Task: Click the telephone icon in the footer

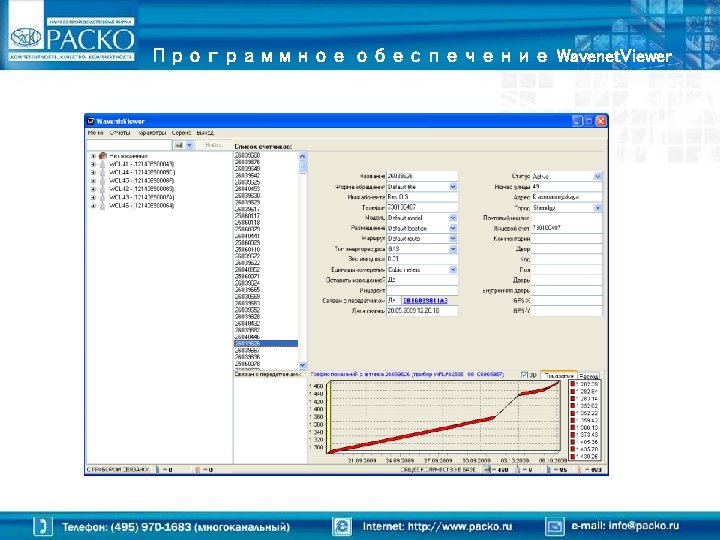Action: [43, 526]
